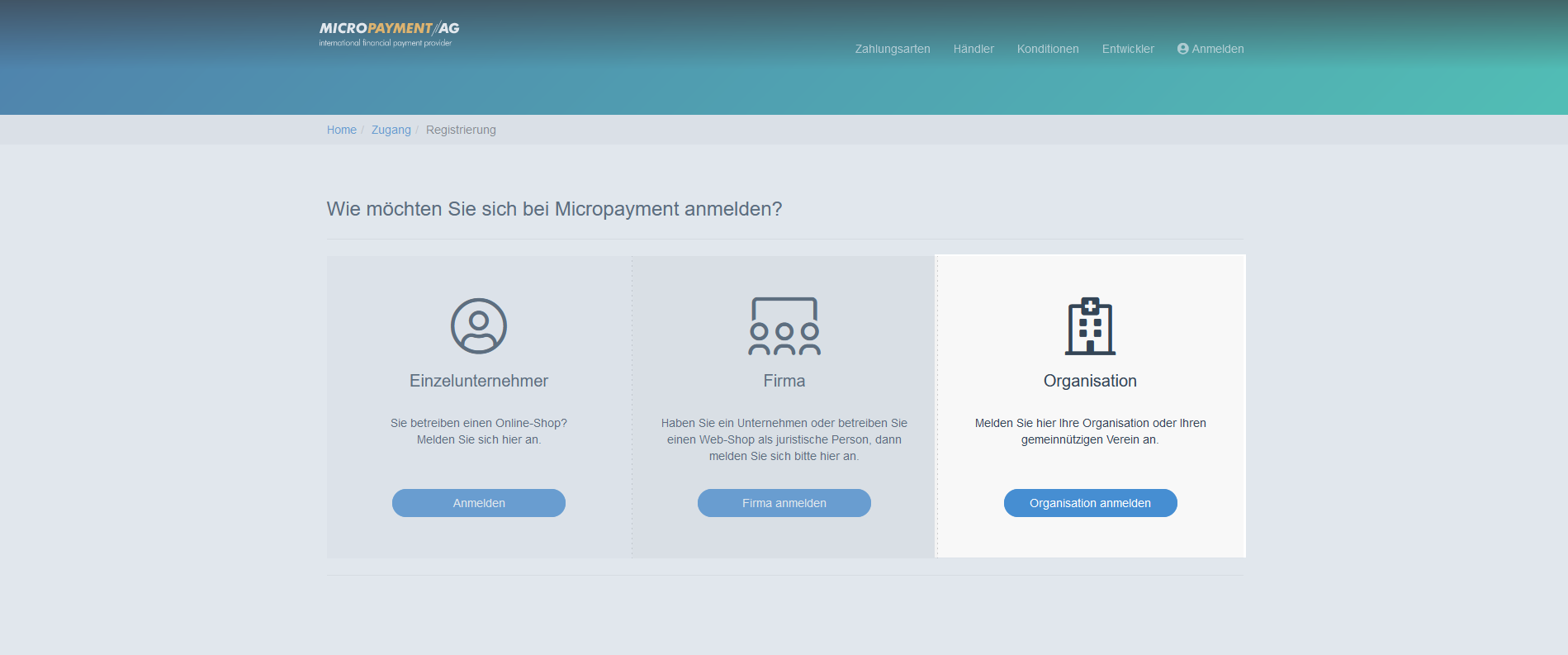Go to Home via breadcrumb

pyautogui.click(x=342, y=130)
